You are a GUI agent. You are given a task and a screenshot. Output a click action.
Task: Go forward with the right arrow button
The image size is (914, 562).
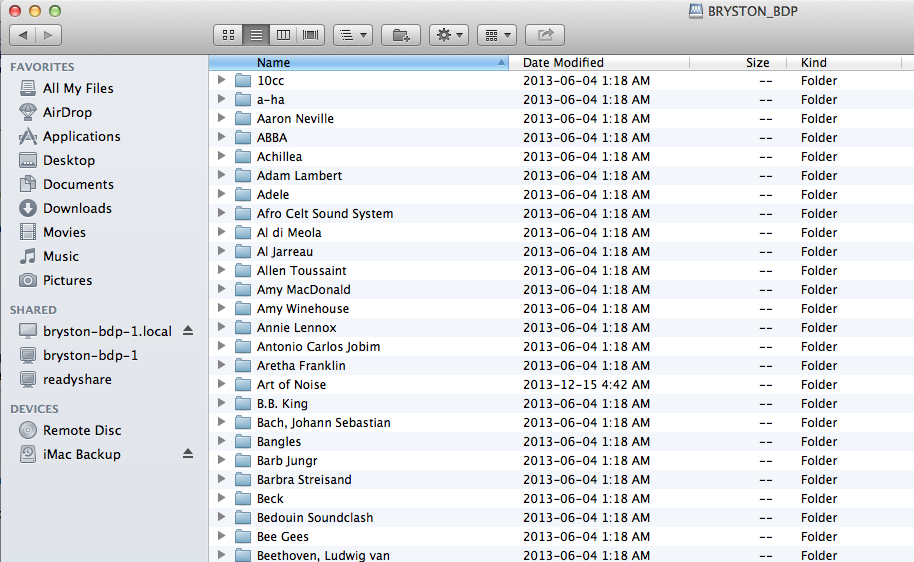(x=48, y=35)
